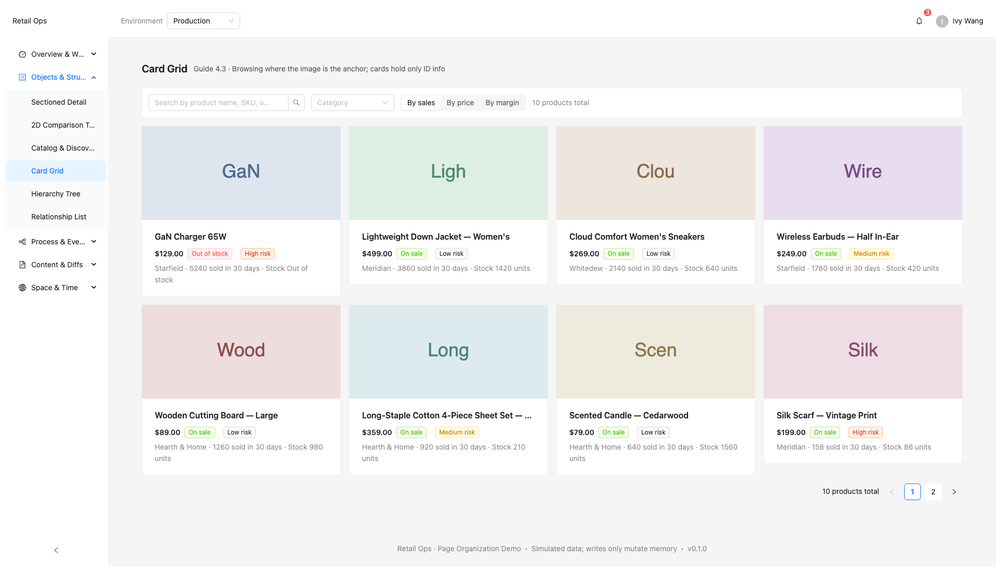
Task: Click the $499.00 price on Down Jacket
Action: click(x=377, y=254)
